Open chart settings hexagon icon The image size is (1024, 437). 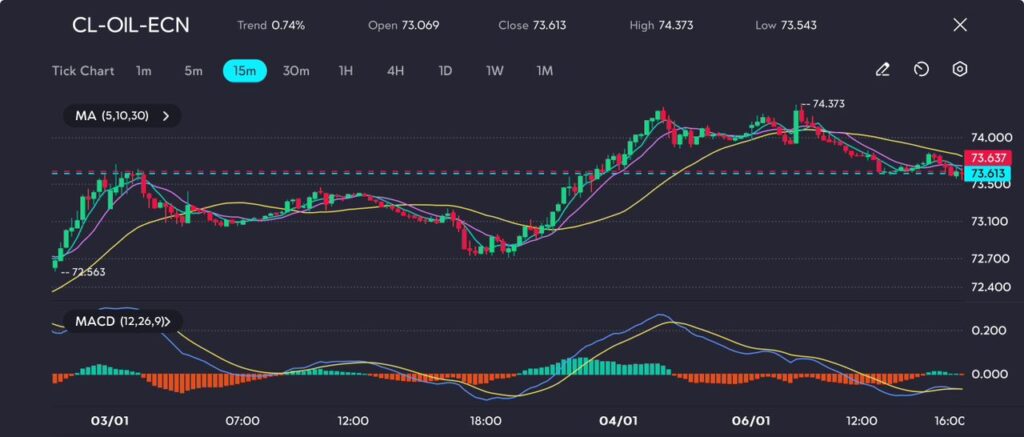coord(959,70)
